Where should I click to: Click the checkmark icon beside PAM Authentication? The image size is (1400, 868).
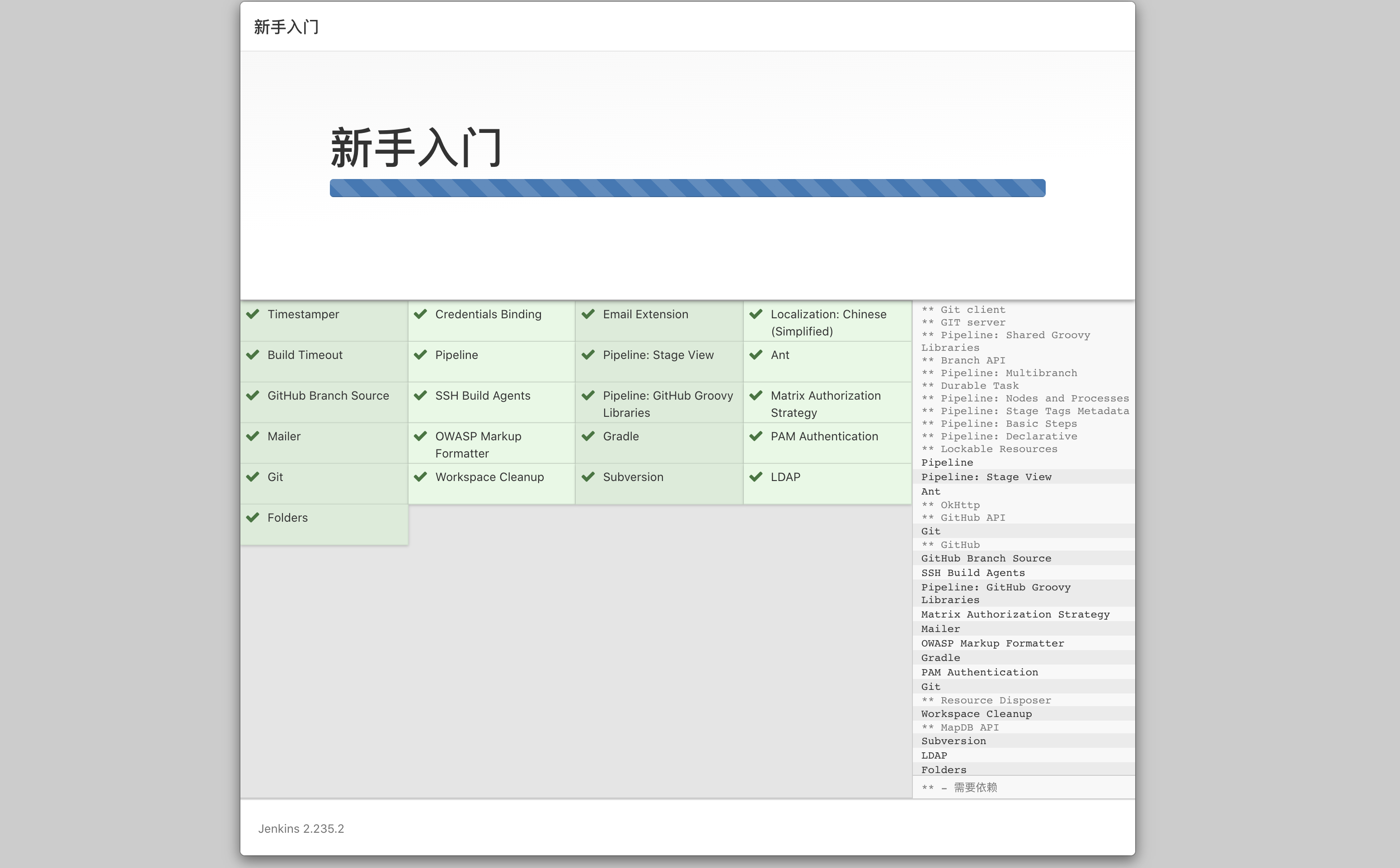[756, 436]
